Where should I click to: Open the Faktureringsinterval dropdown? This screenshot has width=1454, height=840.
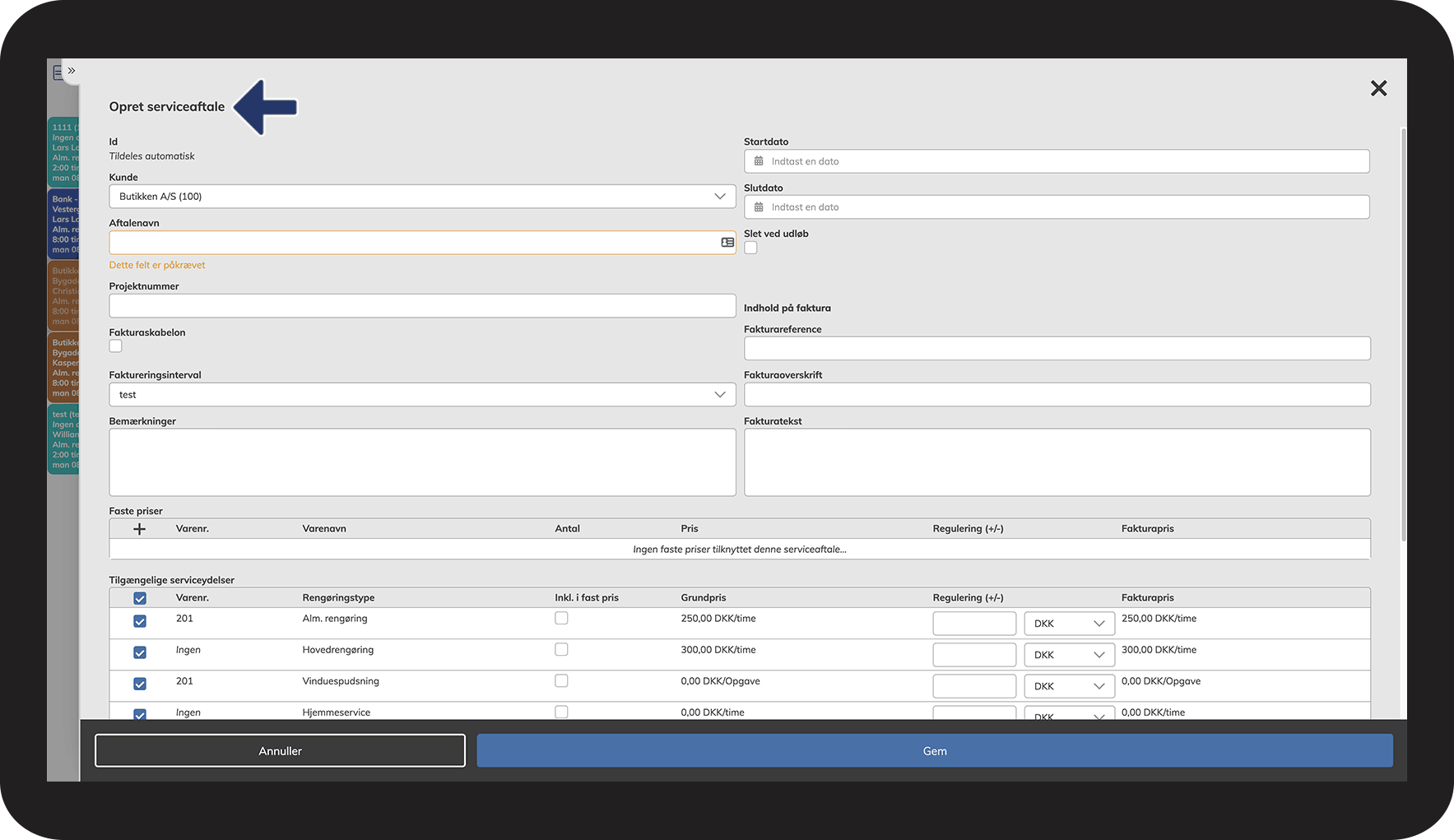tap(422, 395)
